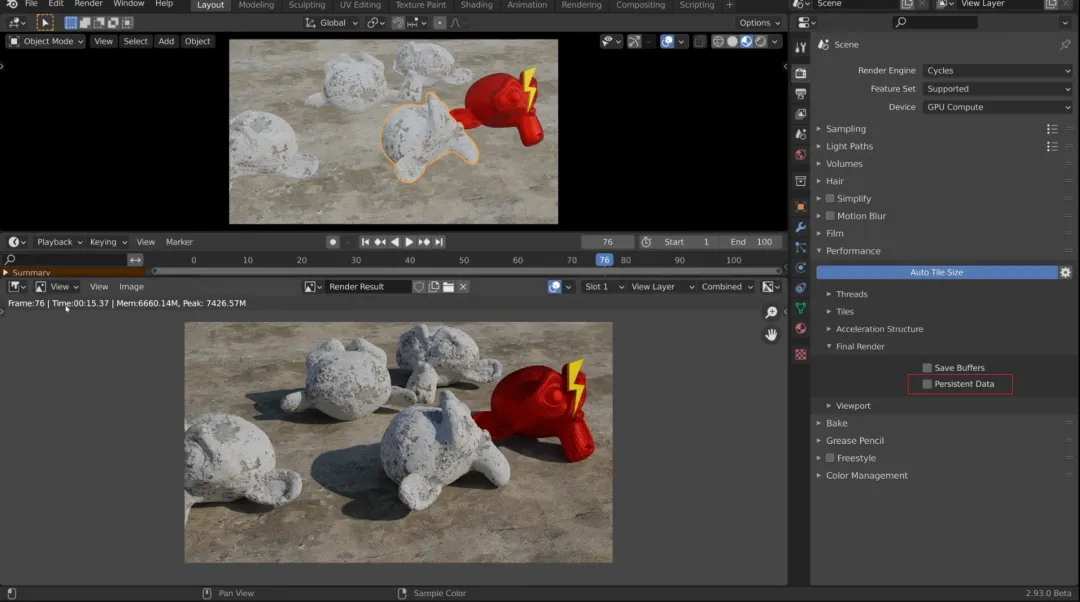Open the Physics properties tab icon
The height and width of the screenshot is (602, 1080).
coord(800,267)
